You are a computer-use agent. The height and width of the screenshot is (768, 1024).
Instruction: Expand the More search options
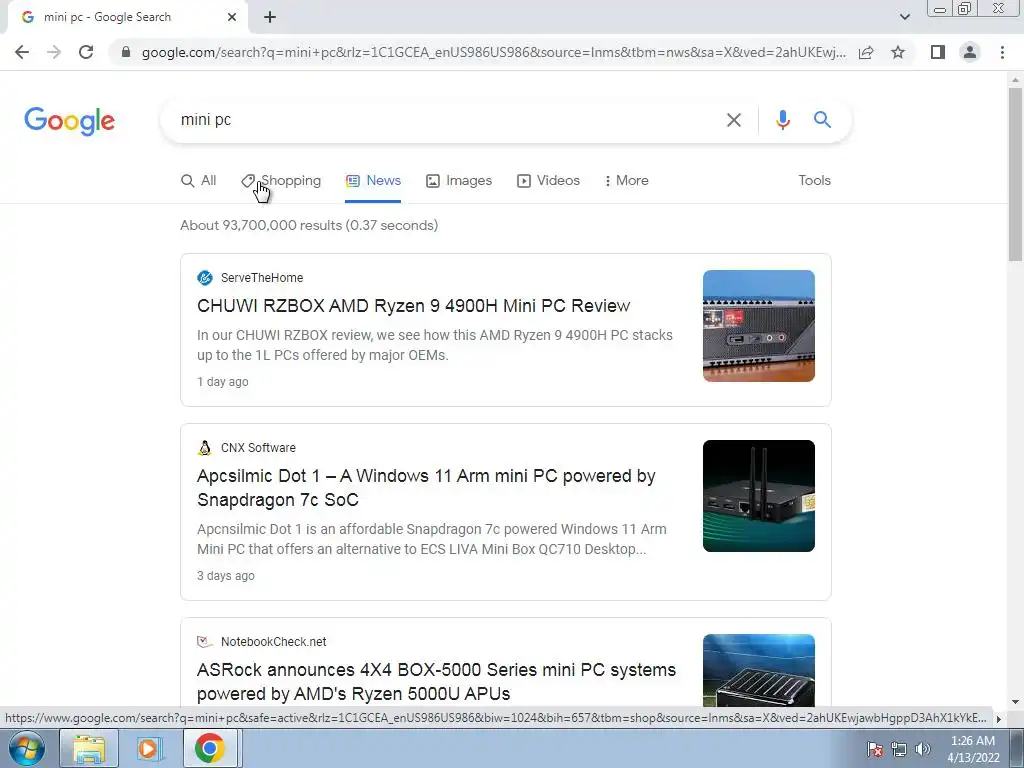(x=627, y=181)
